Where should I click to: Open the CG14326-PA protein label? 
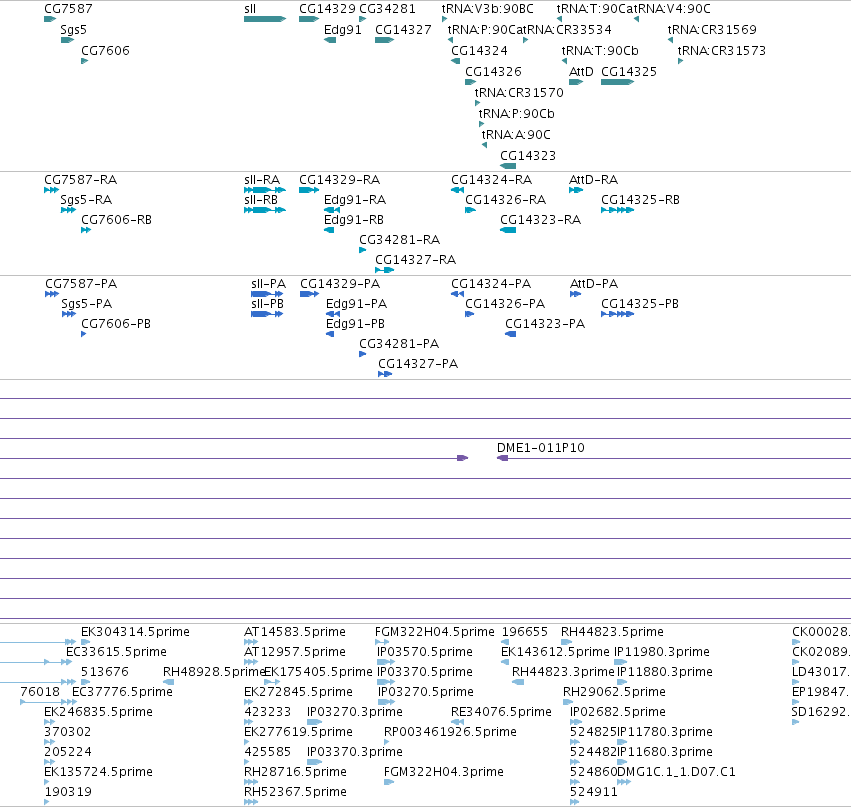click(505, 304)
